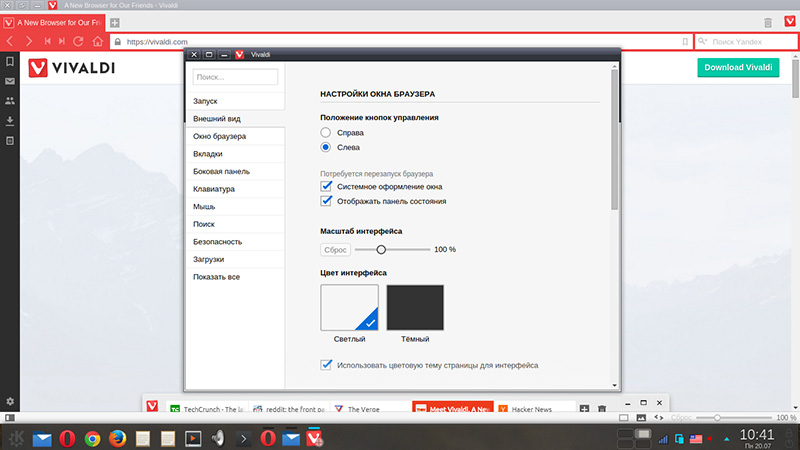Open the Downloads panel in the sidebar

point(10,121)
